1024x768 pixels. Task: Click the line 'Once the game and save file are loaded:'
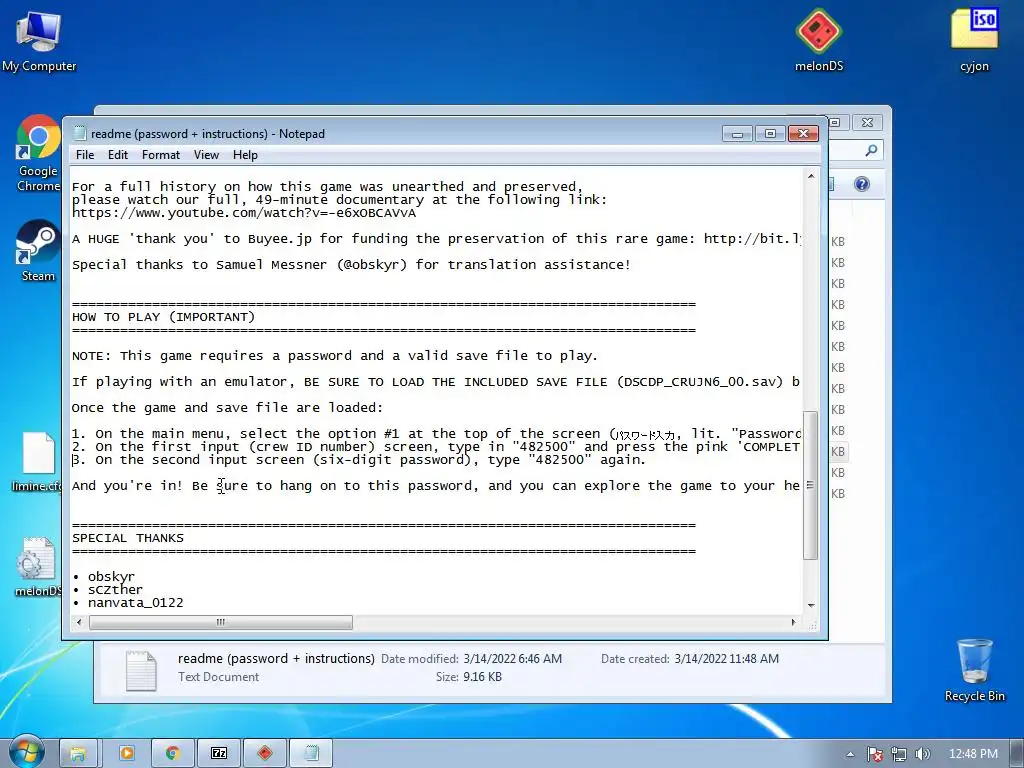(x=227, y=408)
